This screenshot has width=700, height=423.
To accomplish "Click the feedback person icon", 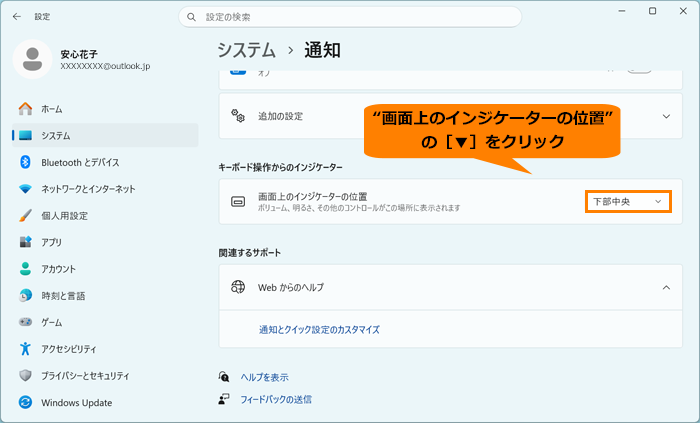I will pyautogui.click(x=224, y=399).
